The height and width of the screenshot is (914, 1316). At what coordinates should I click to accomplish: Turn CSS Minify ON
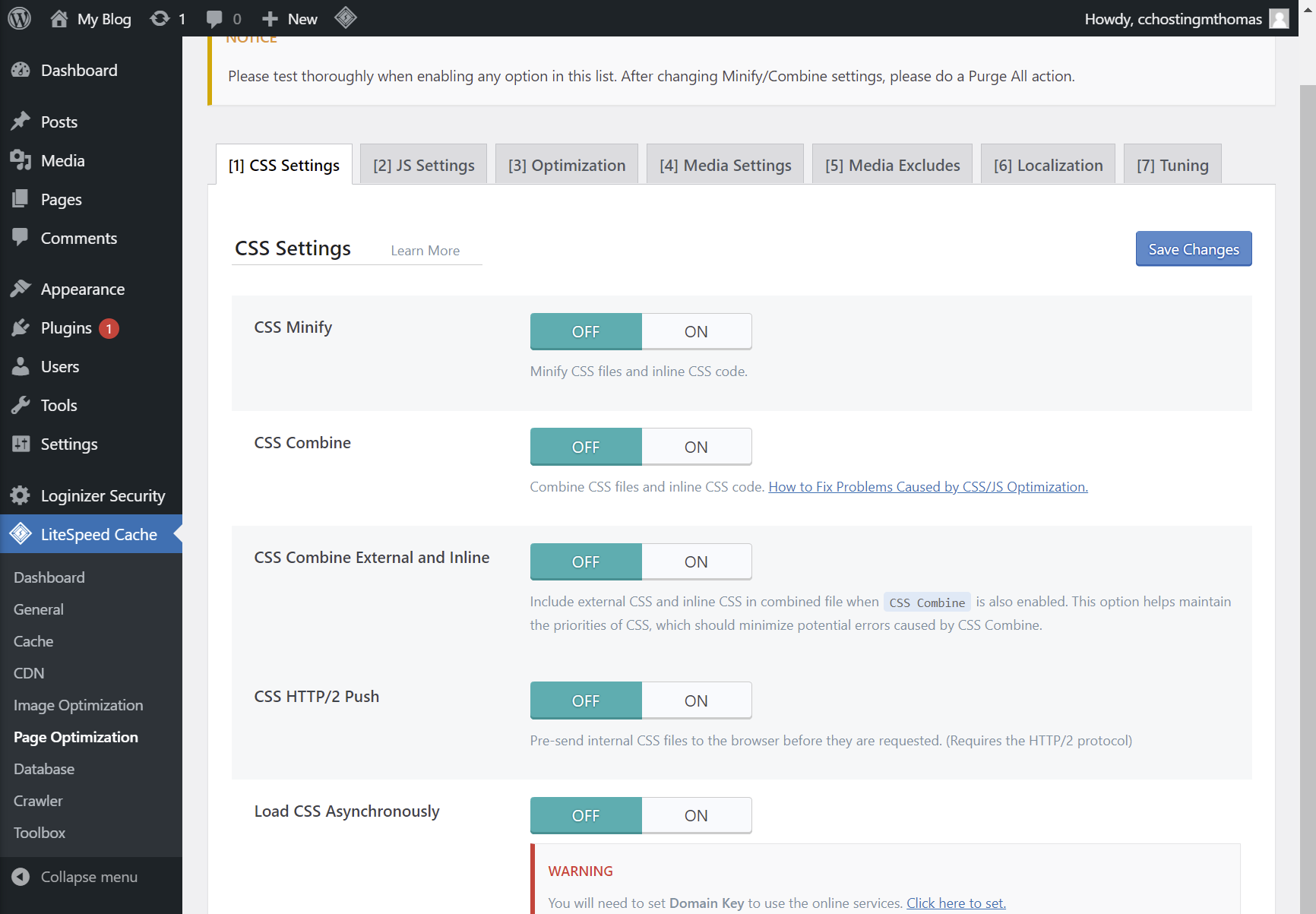pyautogui.click(x=696, y=332)
